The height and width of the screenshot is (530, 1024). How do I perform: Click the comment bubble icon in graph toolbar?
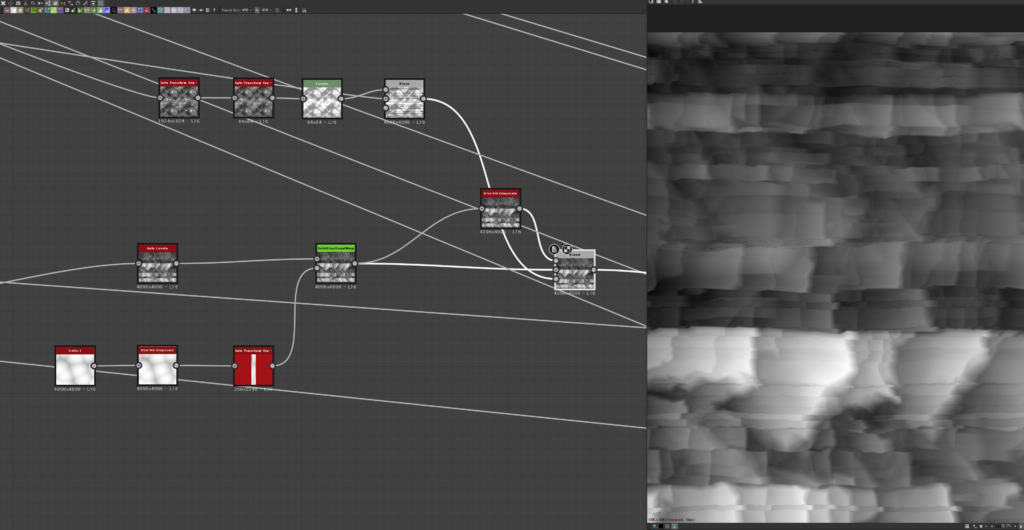pyautogui.click(x=194, y=10)
